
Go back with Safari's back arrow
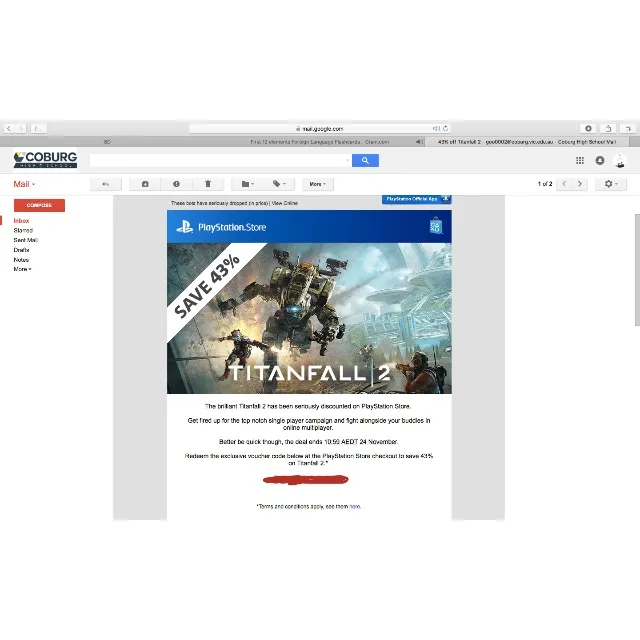click(9, 129)
